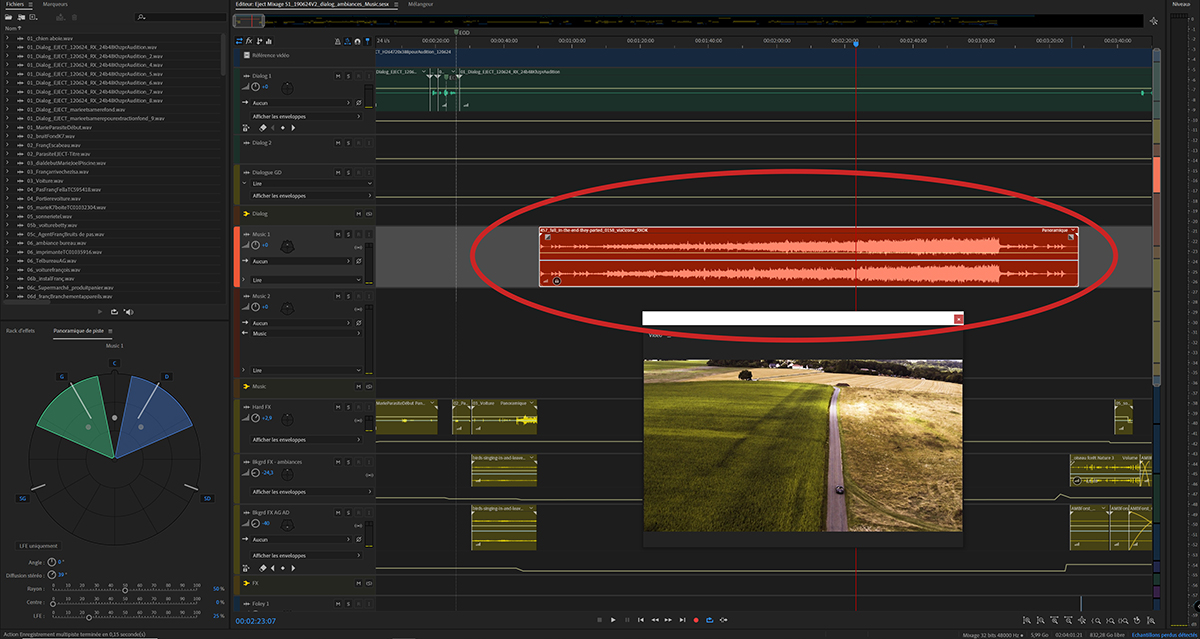
Task: Click the Inputs/Outputs icon in the editor toolbar
Action: (238, 41)
